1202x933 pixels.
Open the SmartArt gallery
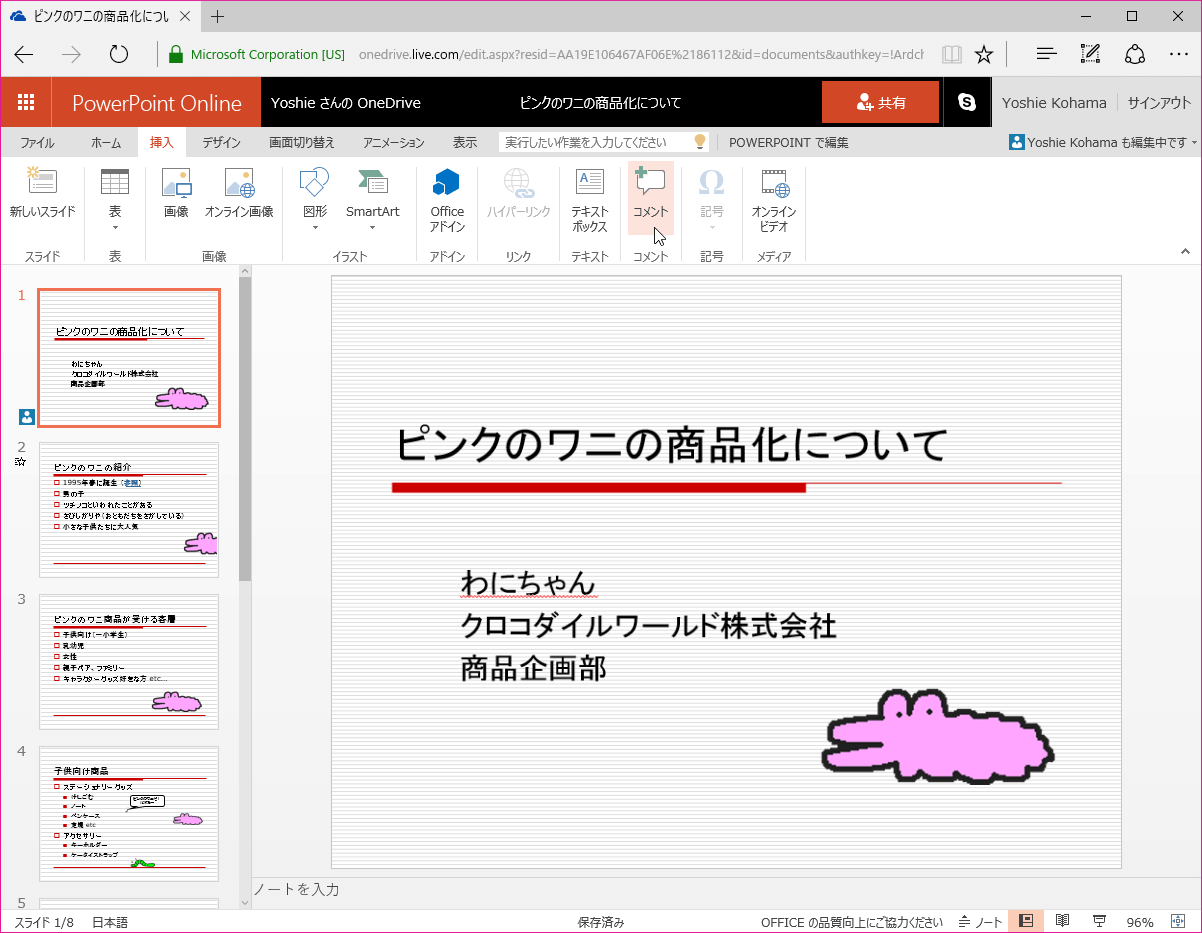(x=372, y=198)
